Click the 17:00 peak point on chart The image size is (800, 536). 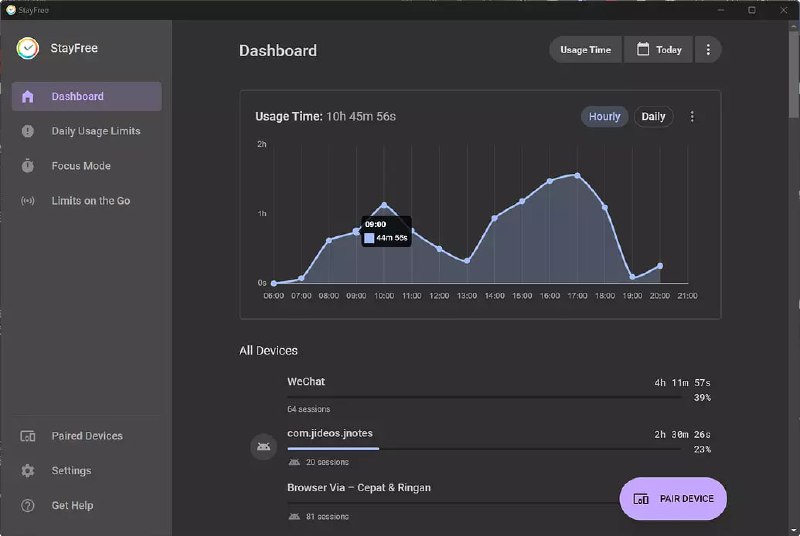(x=577, y=175)
